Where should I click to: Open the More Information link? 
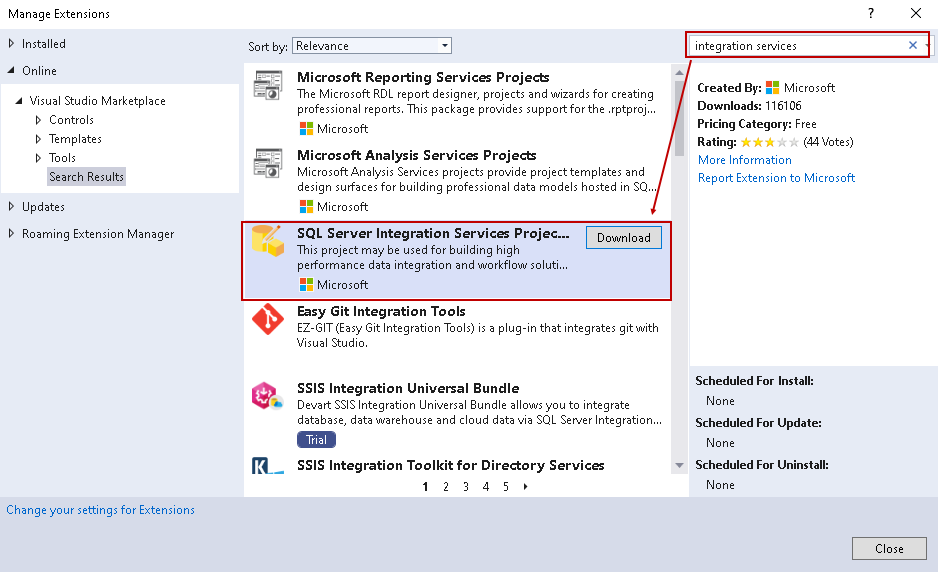tap(744, 160)
